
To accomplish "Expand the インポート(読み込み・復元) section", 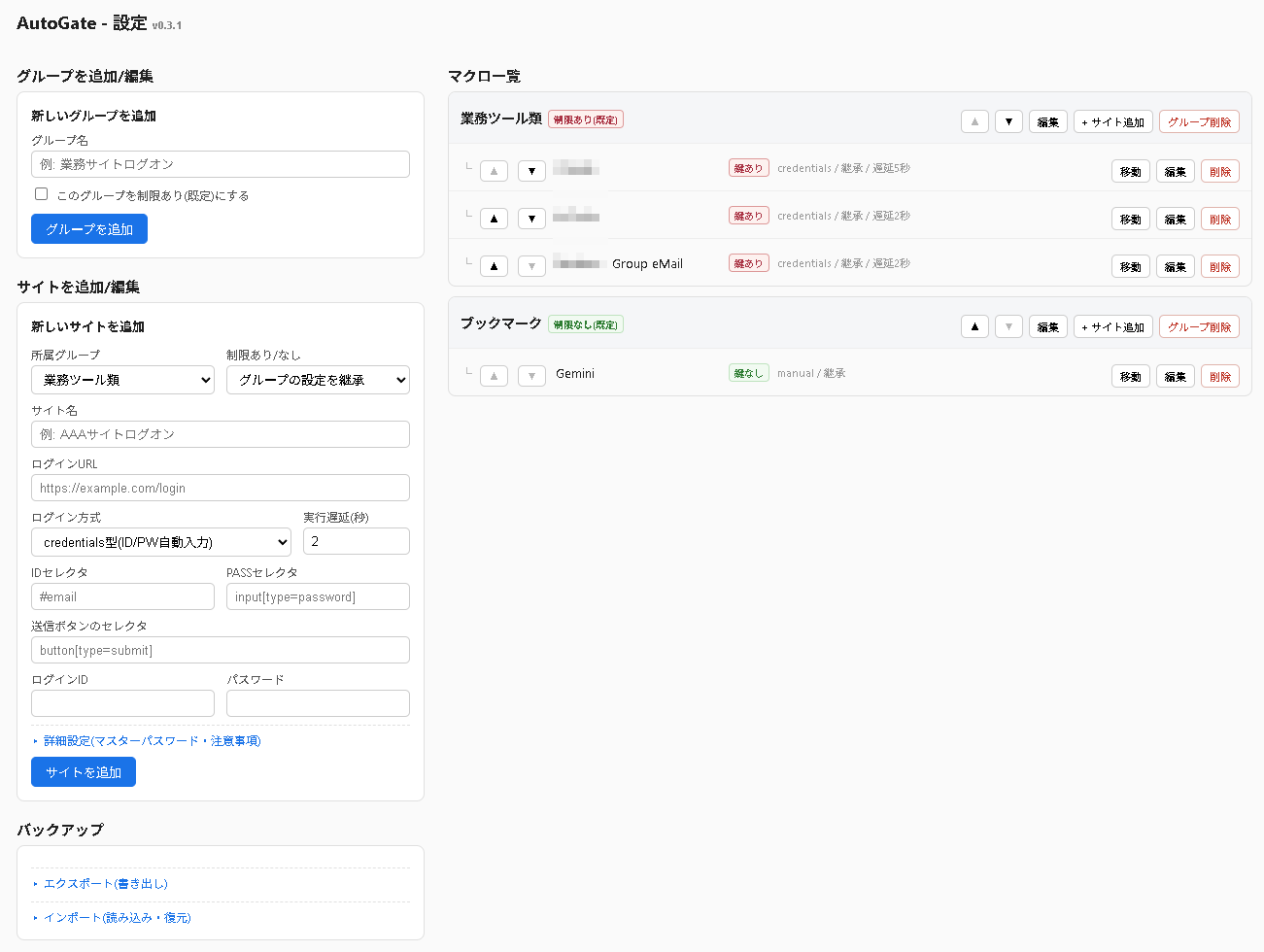I will point(117,918).
